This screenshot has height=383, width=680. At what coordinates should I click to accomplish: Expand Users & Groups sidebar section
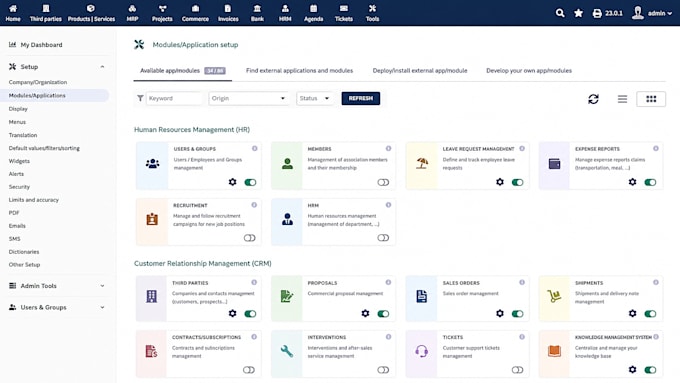[102, 307]
